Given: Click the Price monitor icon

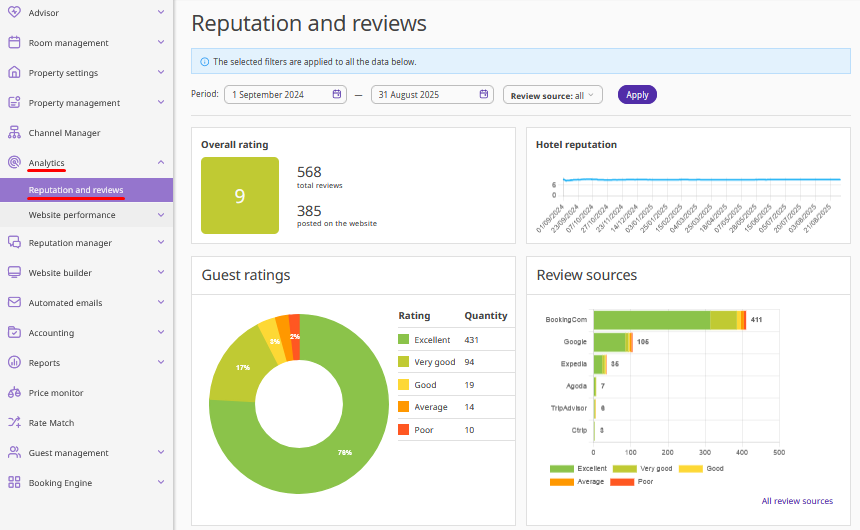Looking at the screenshot, I should (14, 393).
